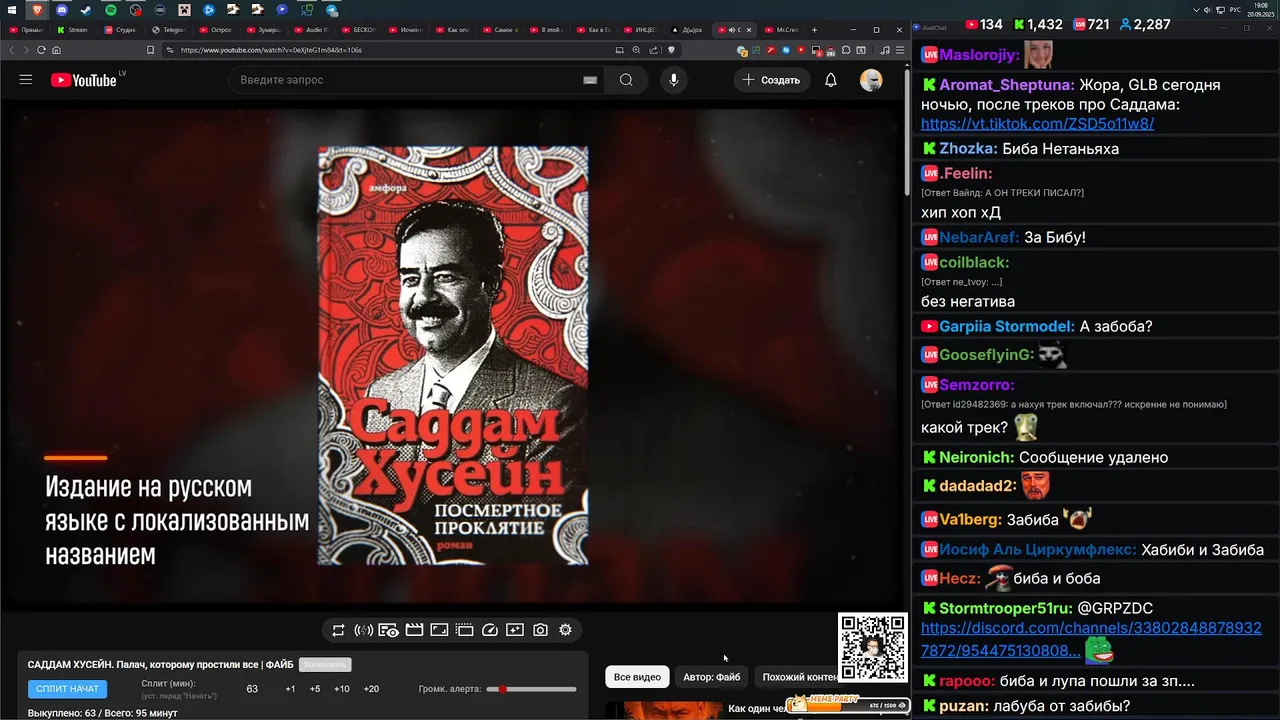The width and height of the screenshot is (1280, 720).
Task: Open playback speed gauge icon
Action: pyautogui.click(x=490, y=630)
